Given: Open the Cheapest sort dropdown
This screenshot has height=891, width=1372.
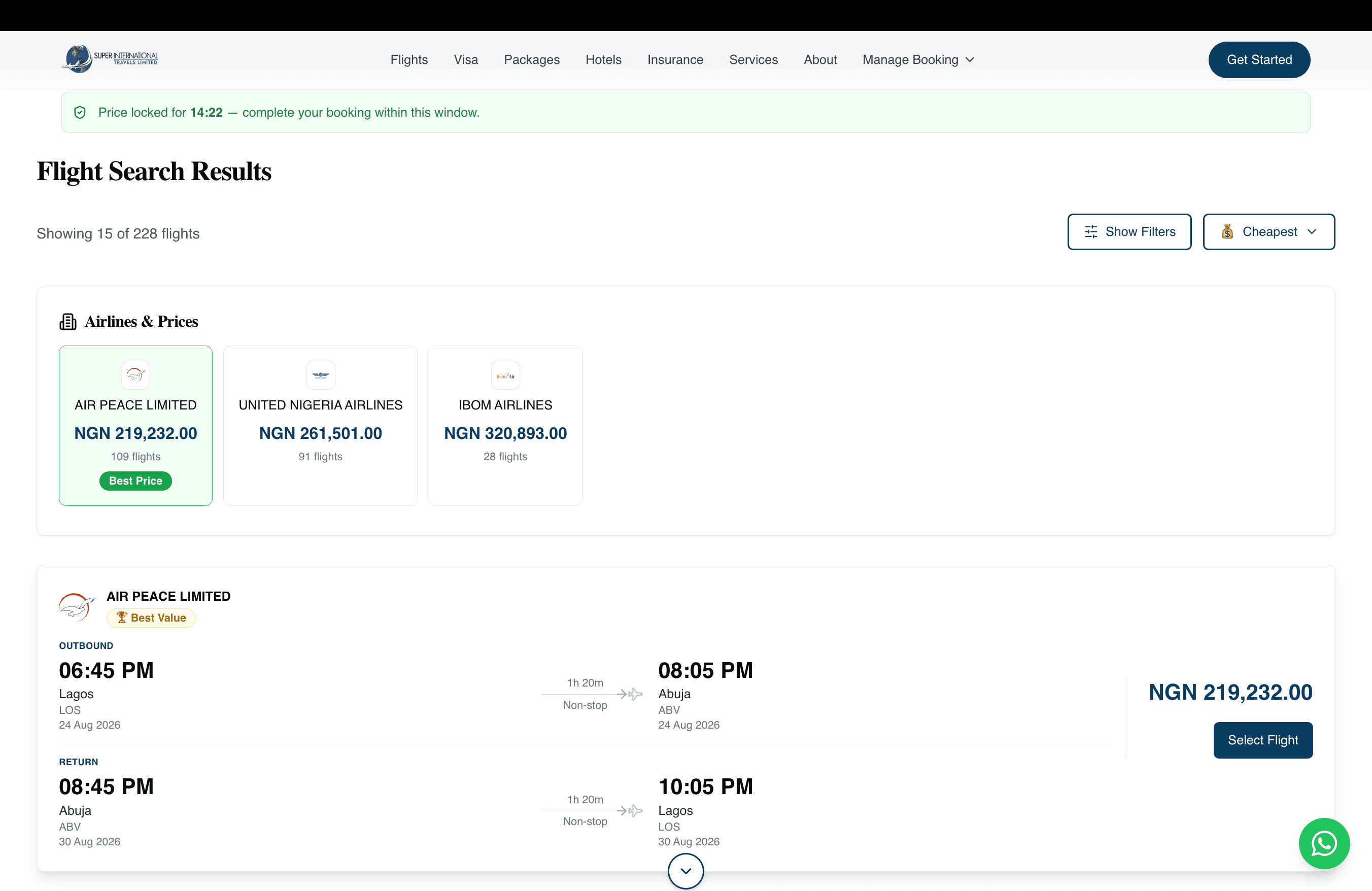Looking at the screenshot, I should [x=1268, y=232].
